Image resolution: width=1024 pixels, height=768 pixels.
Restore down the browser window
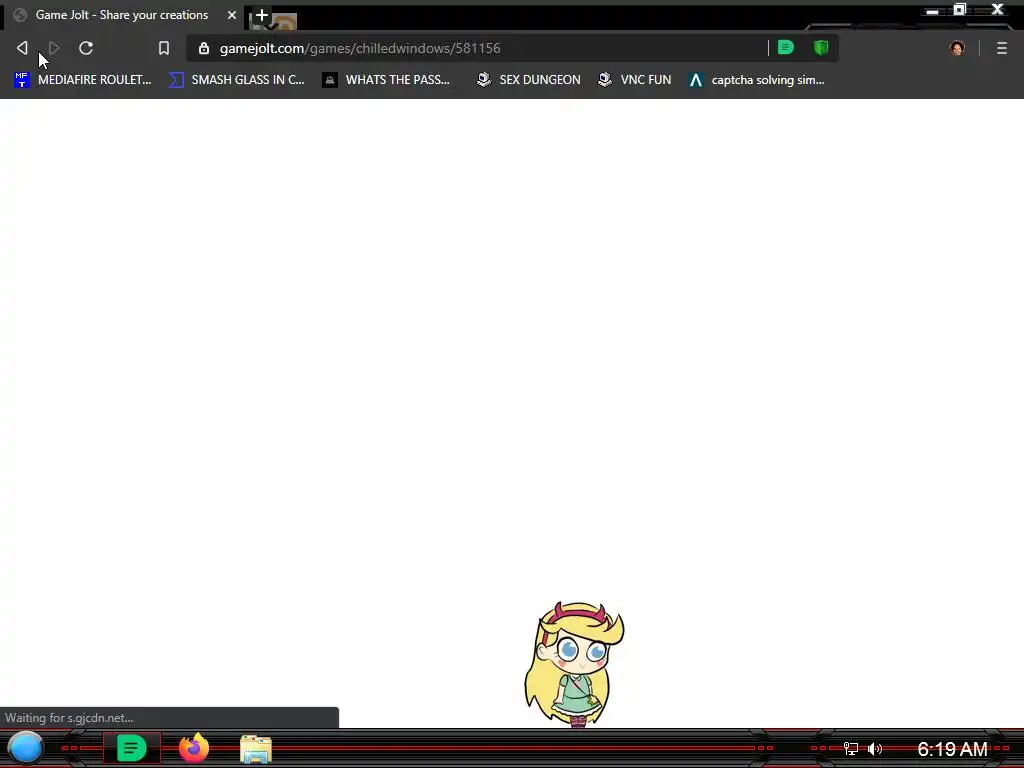pyautogui.click(x=959, y=10)
